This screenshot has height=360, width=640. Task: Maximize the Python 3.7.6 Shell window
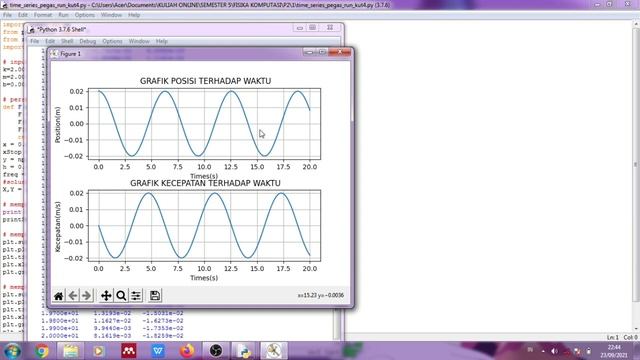click(313, 27)
